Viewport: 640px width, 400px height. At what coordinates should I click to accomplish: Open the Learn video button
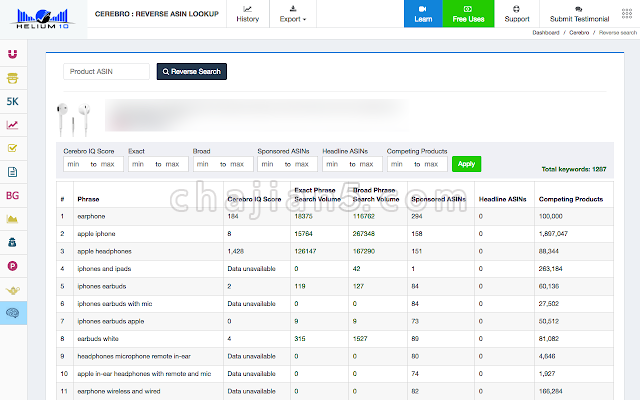(x=423, y=14)
